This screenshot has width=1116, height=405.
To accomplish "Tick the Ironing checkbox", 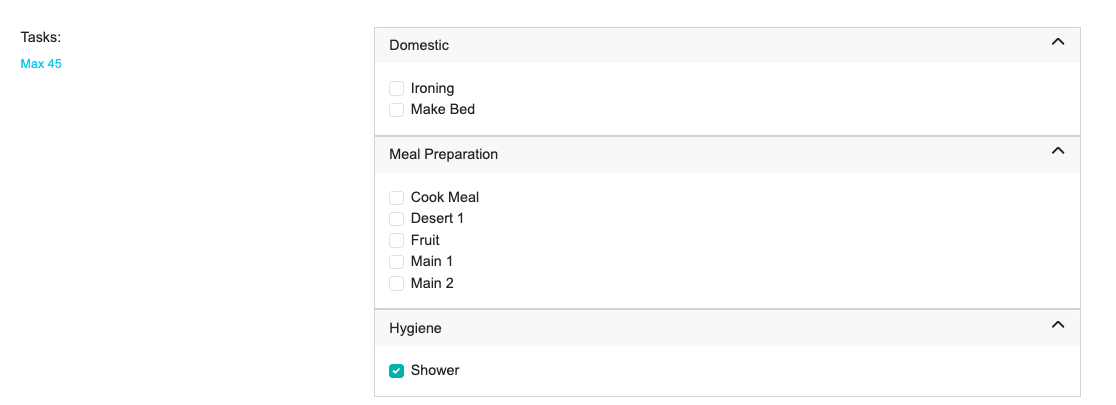I will coord(397,88).
